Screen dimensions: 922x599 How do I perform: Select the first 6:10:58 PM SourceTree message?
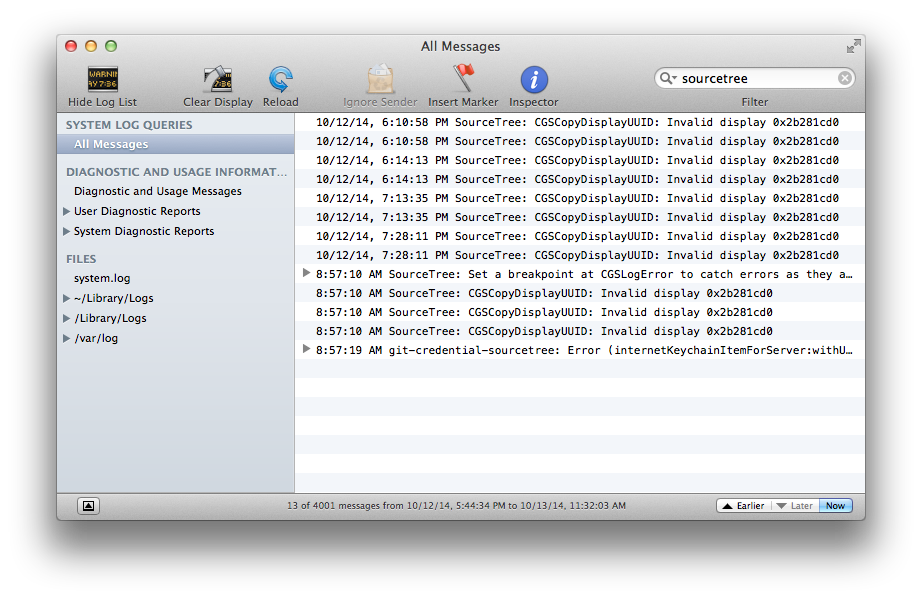point(579,122)
